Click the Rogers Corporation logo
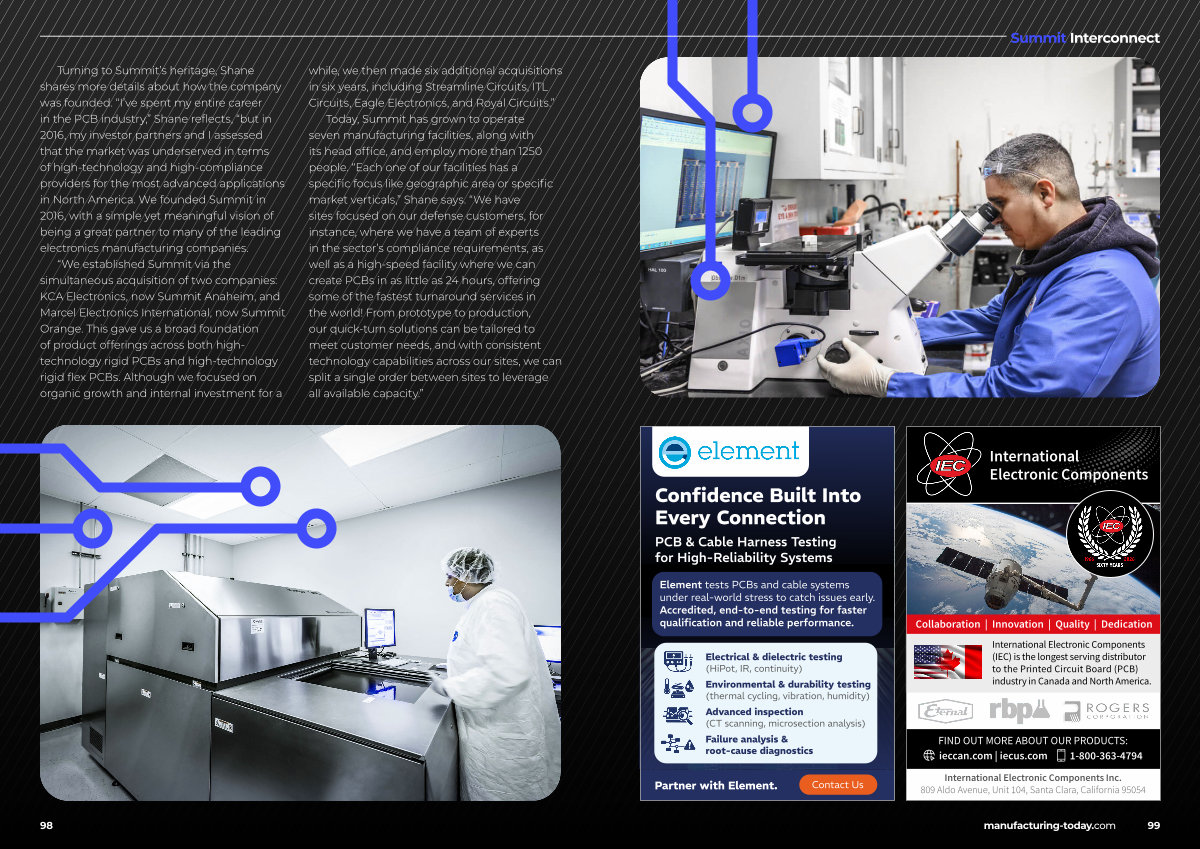The image size is (1200, 849). (1106, 711)
